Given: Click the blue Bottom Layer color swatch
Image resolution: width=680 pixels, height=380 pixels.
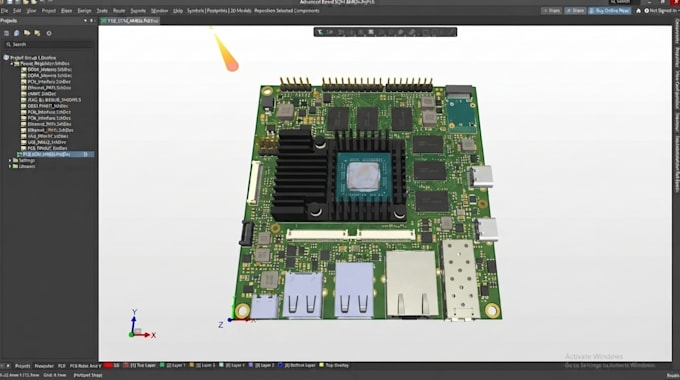Looking at the screenshot, I should click(280, 366).
